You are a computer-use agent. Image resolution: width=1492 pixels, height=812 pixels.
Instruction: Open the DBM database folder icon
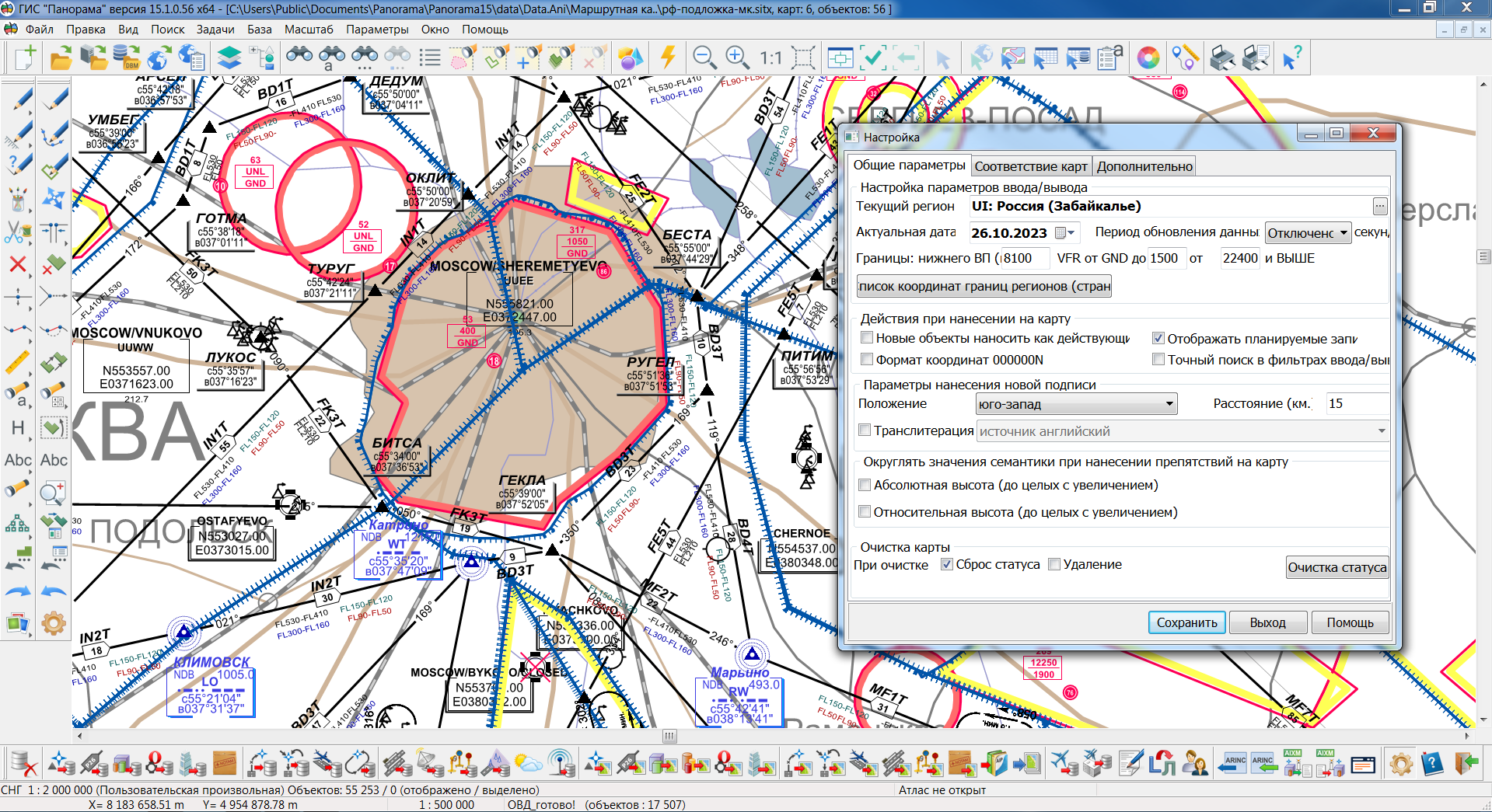126,58
